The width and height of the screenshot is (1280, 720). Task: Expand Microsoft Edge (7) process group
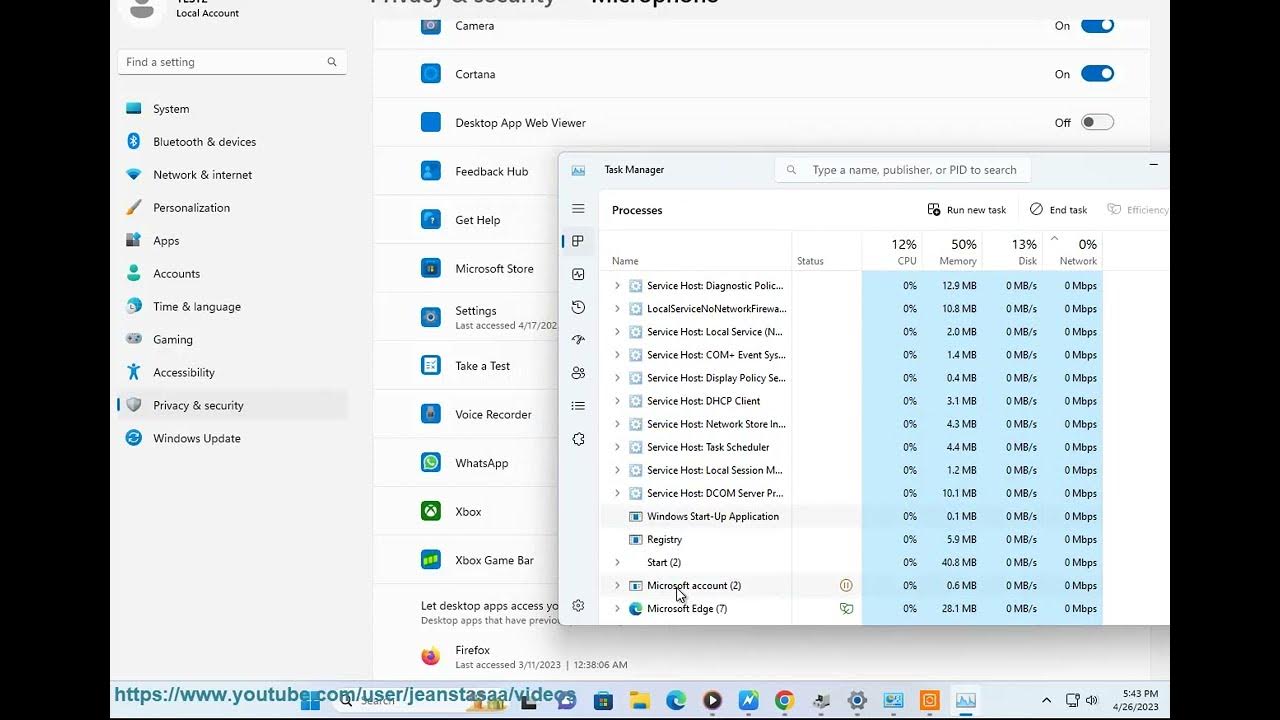coord(617,608)
